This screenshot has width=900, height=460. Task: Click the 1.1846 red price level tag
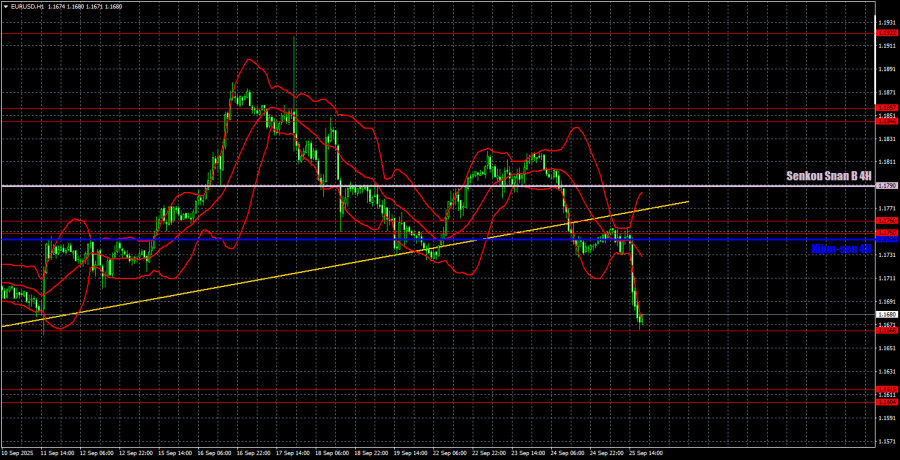click(885, 121)
